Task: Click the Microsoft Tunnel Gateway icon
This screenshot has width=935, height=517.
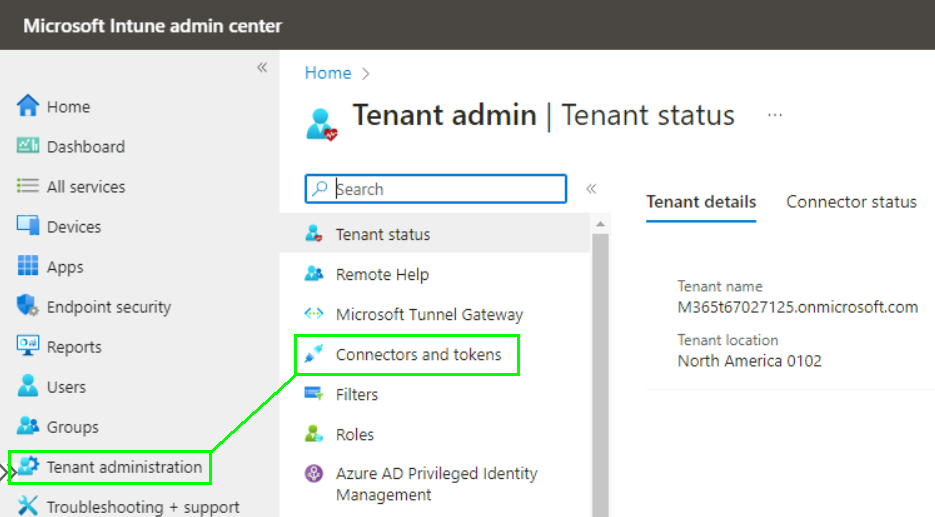Action: pyautogui.click(x=315, y=314)
